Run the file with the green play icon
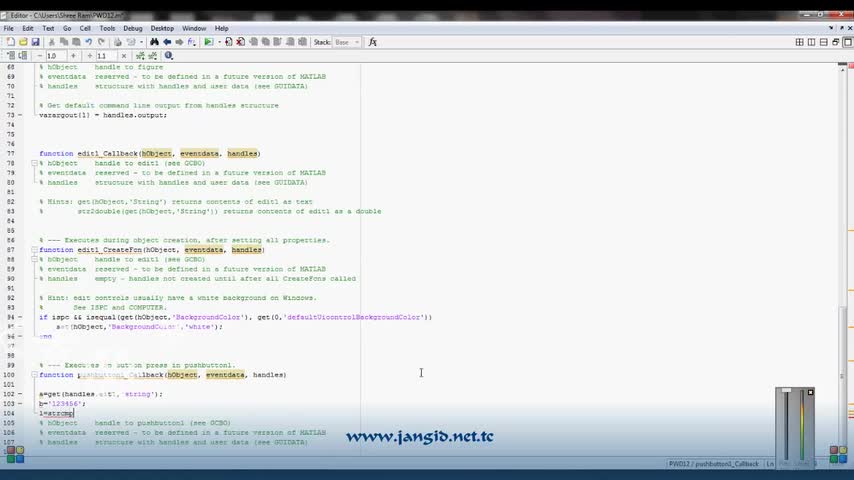The width and height of the screenshot is (854, 480). point(209,42)
